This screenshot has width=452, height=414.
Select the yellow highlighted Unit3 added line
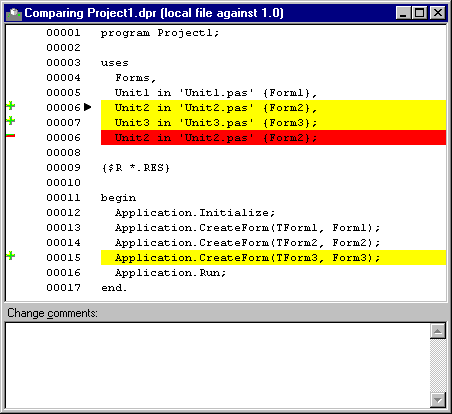click(x=273, y=123)
